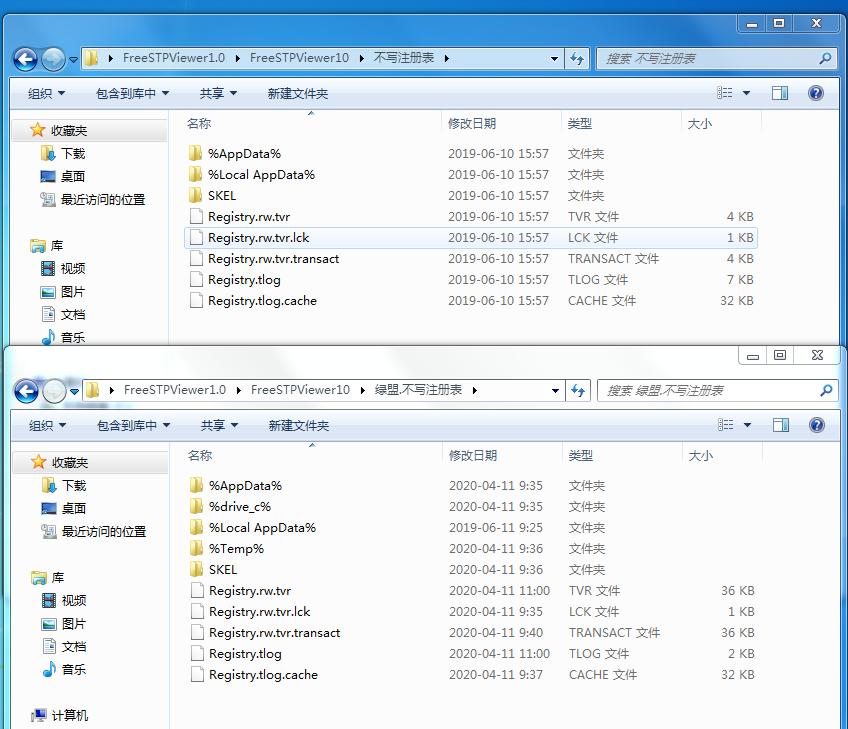Open help in the bottom window
Screen dimensions: 848x729
click(817, 425)
